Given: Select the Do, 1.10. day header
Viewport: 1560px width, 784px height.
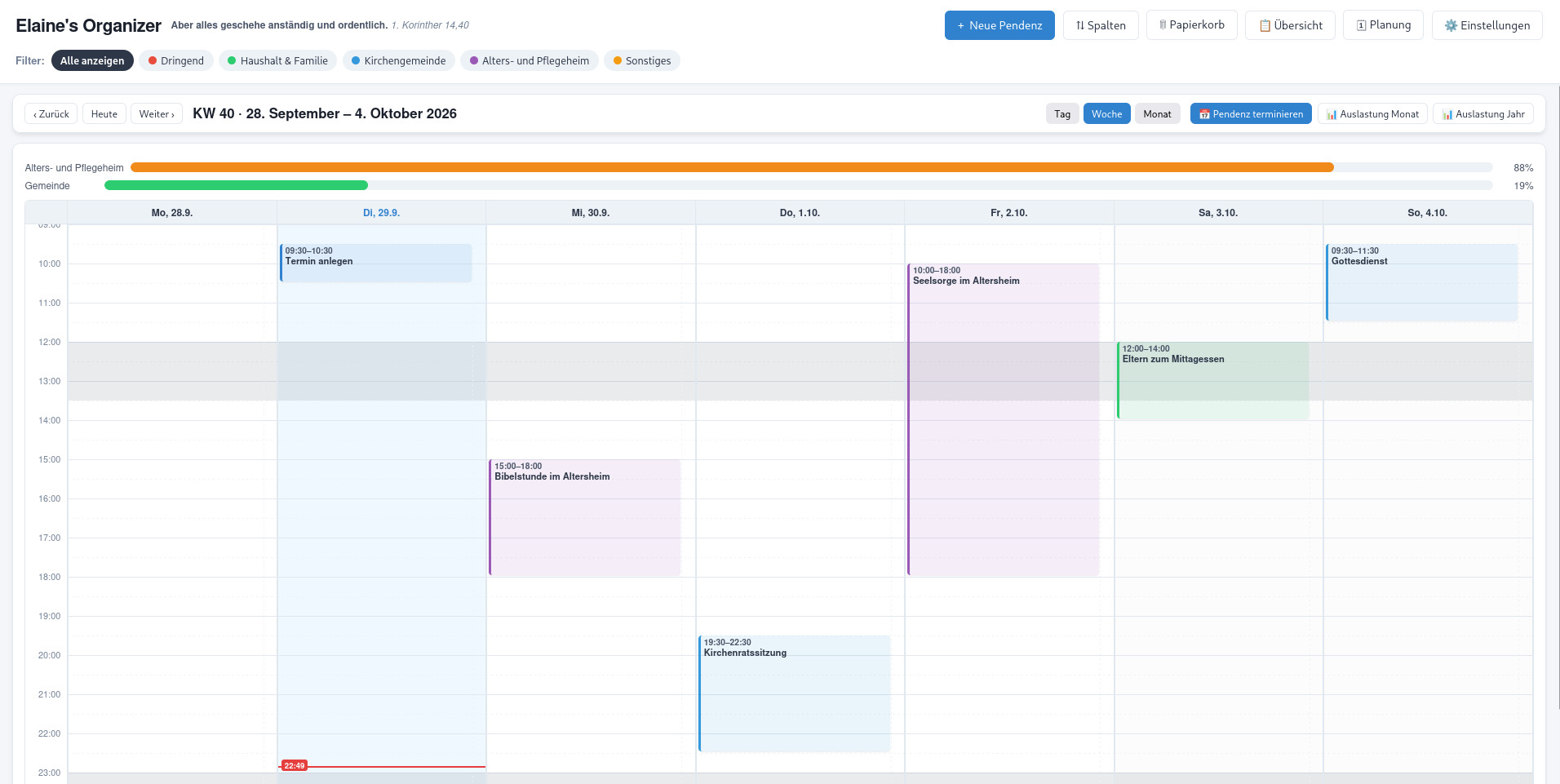Looking at the screenshot, I should [x=800, y=213].
